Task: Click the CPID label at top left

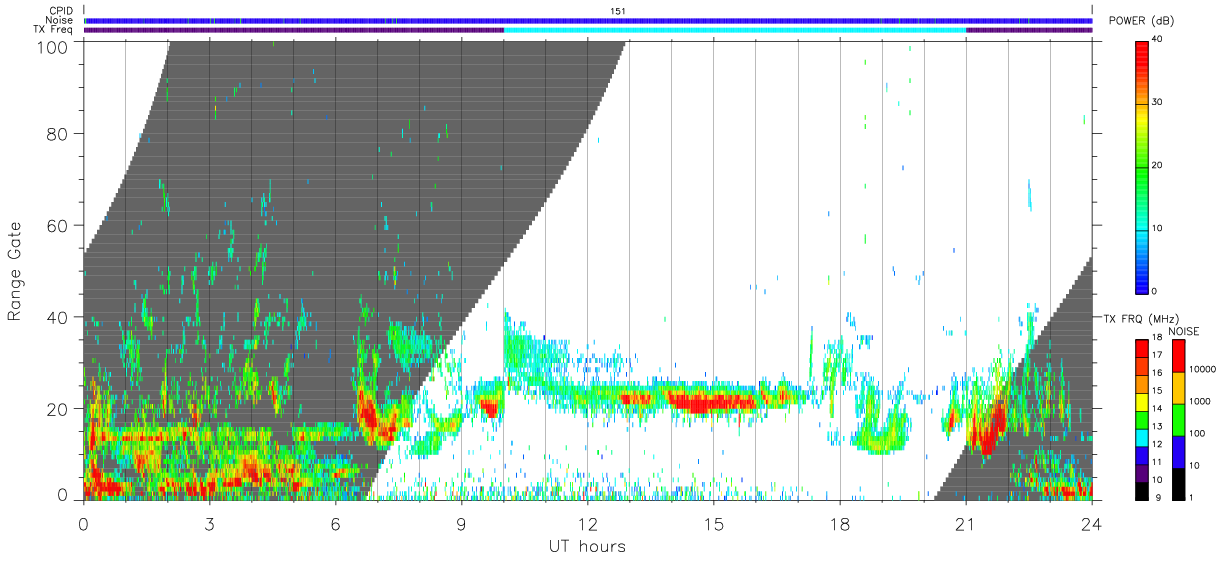Action: (60, 11)
